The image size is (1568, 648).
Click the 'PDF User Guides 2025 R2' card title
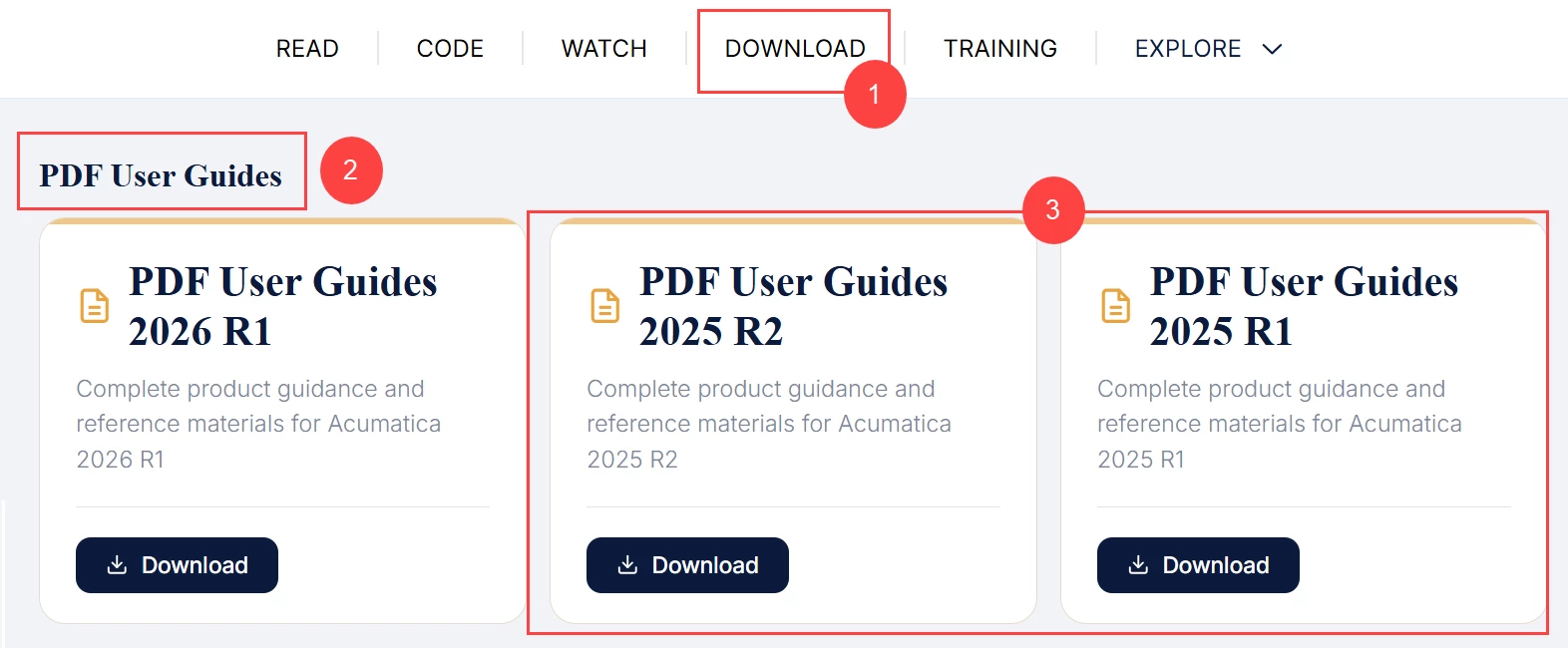click(x=794, y=306)
